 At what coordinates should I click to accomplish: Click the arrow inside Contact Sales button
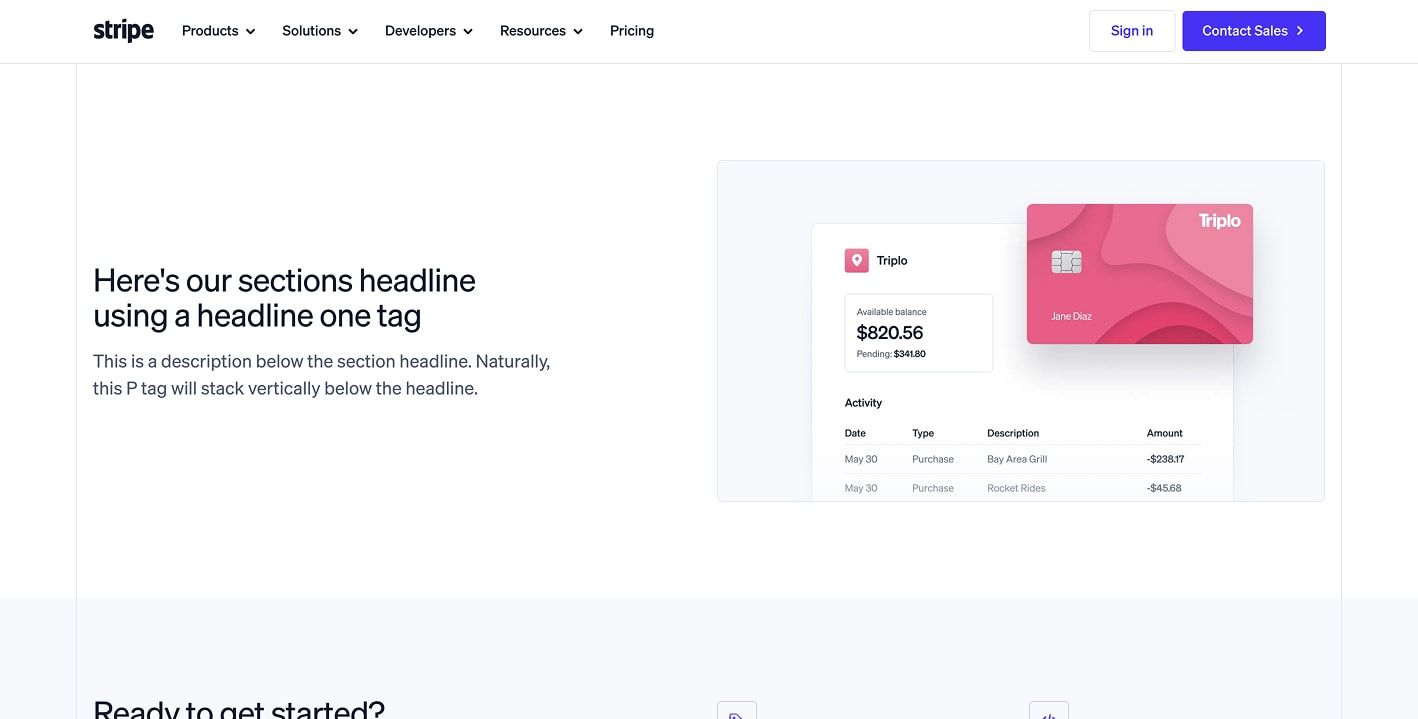1300,31
